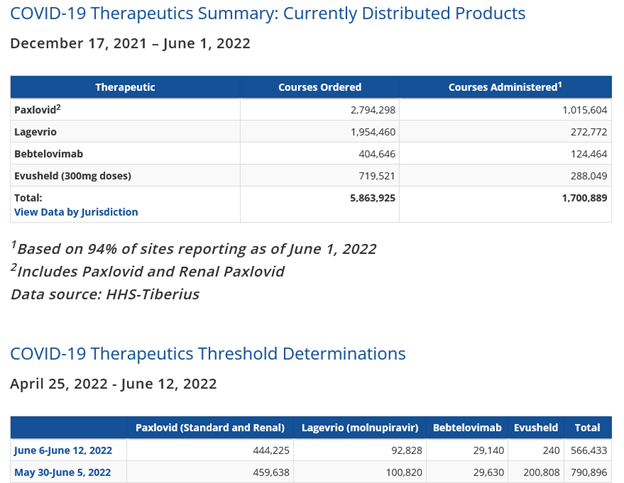Viewport: 624px width, 483px height.
Task: Open the May 30-June 5, 2022 row link
Action: click(62, 471)
